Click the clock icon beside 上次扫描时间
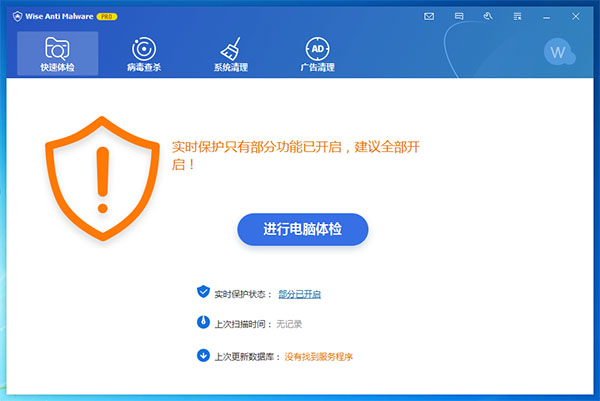The height and width of the screenshot is (401, 600). (x=203, y=324)
